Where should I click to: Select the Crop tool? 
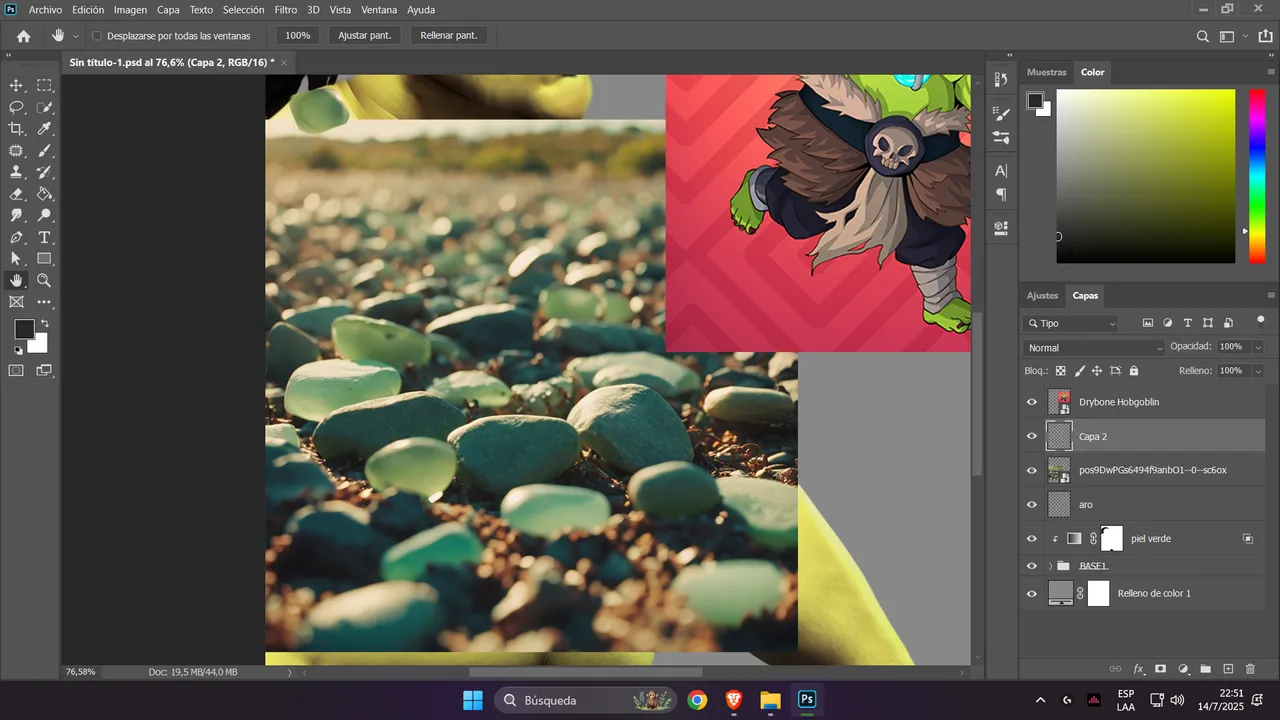[16, 129]
